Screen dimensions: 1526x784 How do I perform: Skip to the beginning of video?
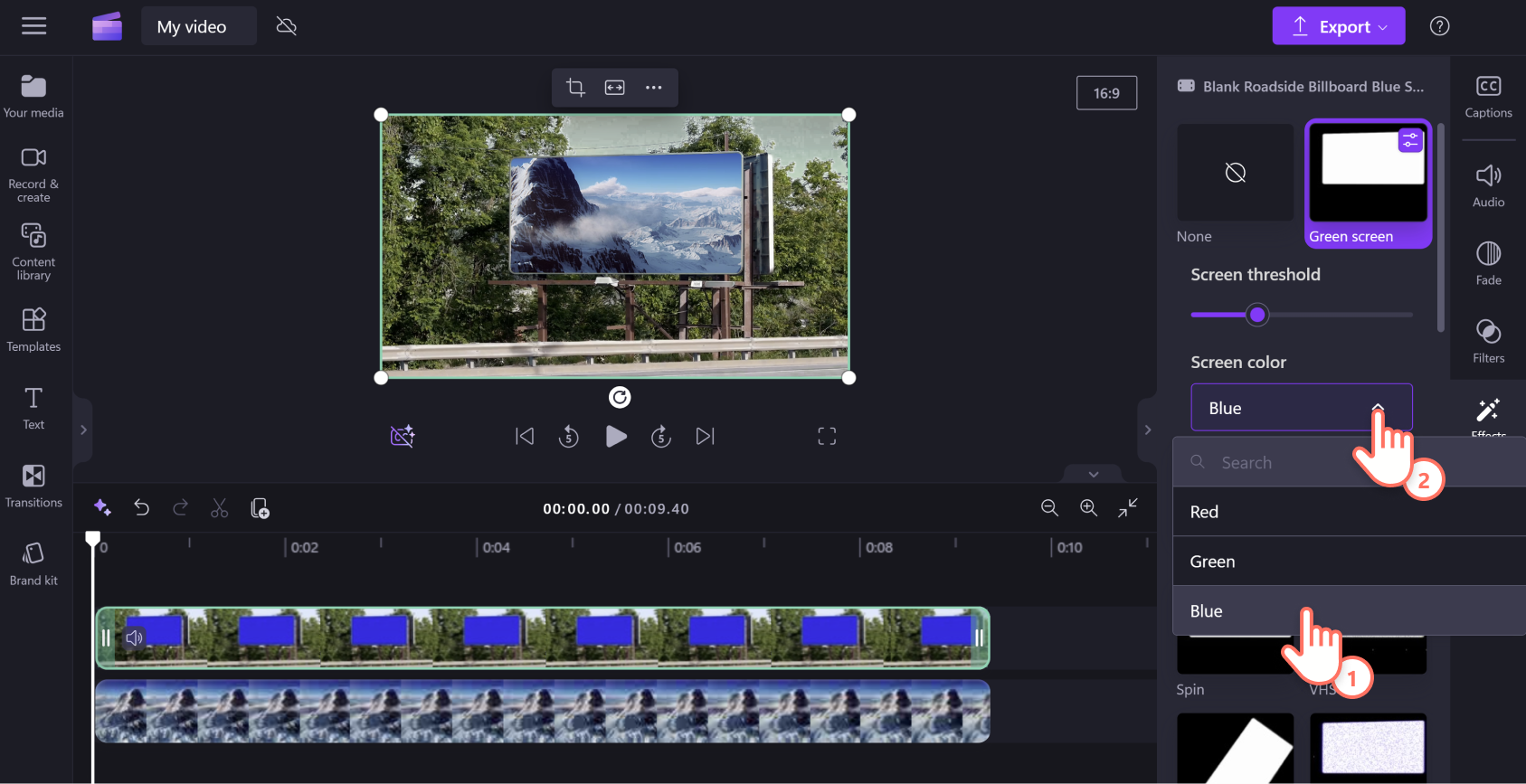[x=525, y=437]
